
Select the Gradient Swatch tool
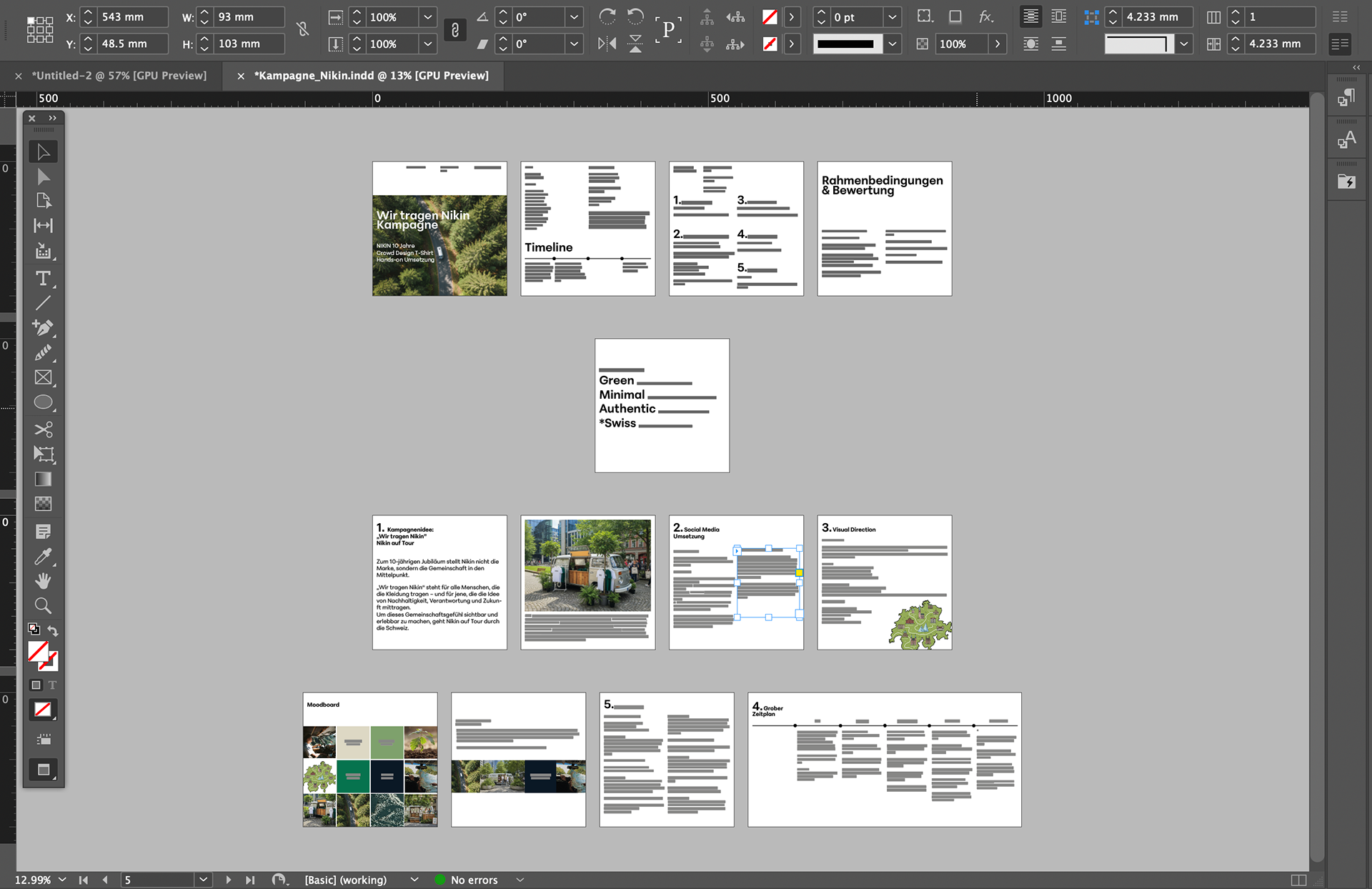pyautogui.click(x=43, y=479)
